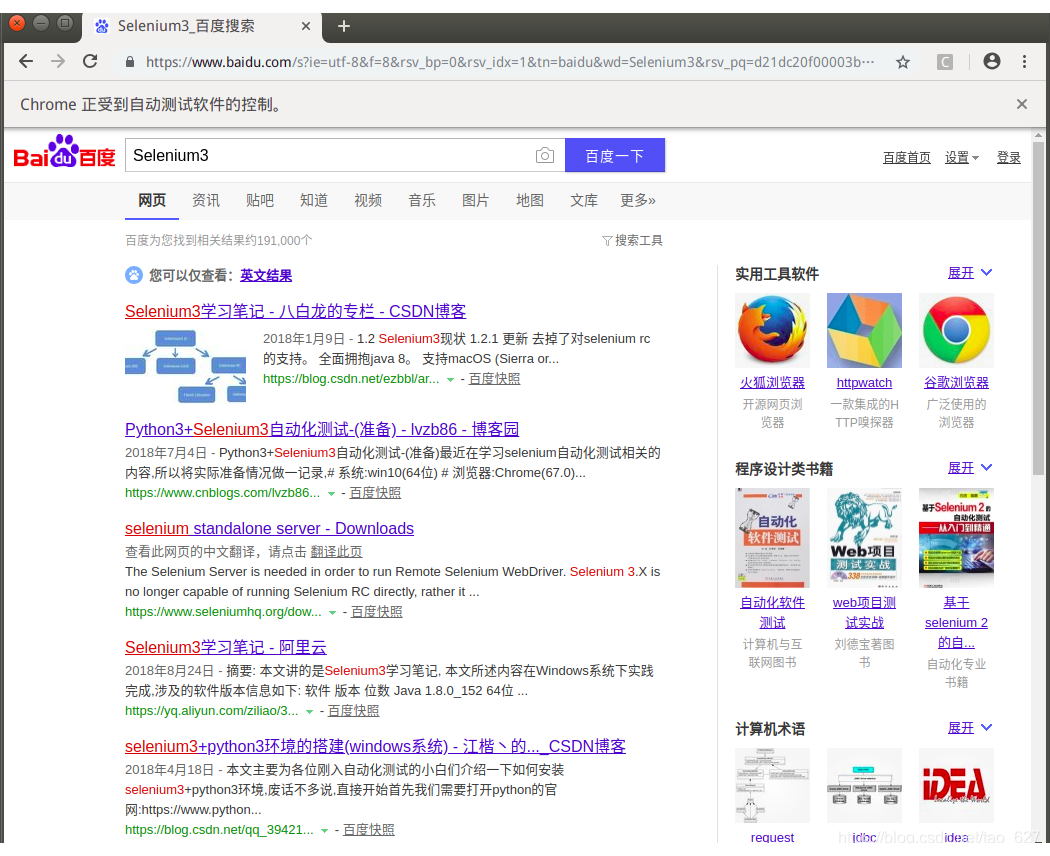The image size is (1050, 856).
Task: Reload the page with refresh icon
Action: pos(90,62)
